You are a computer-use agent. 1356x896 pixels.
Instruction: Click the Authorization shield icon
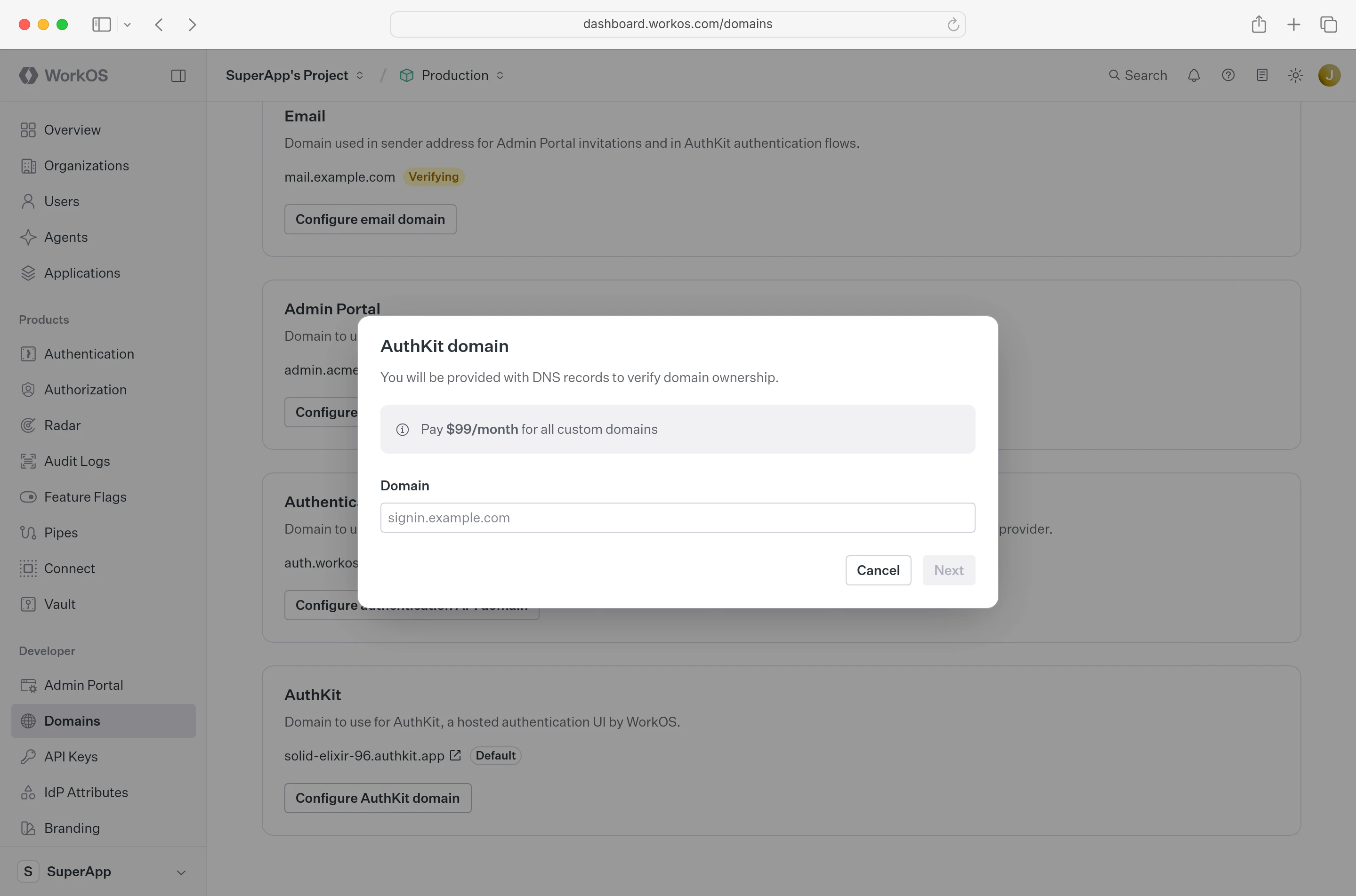click(28, 390)
